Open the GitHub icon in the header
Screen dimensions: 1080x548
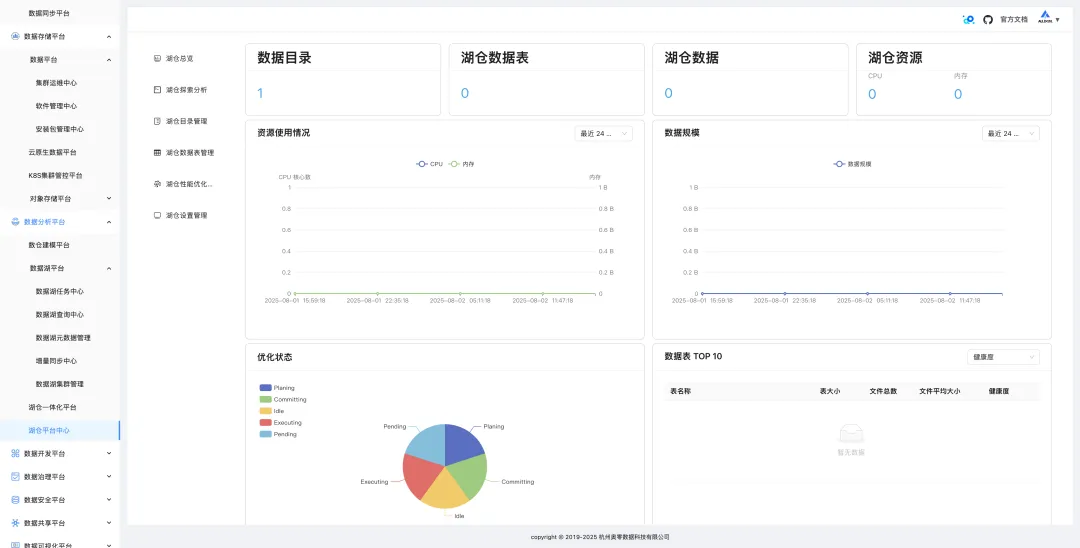(988, 19)
